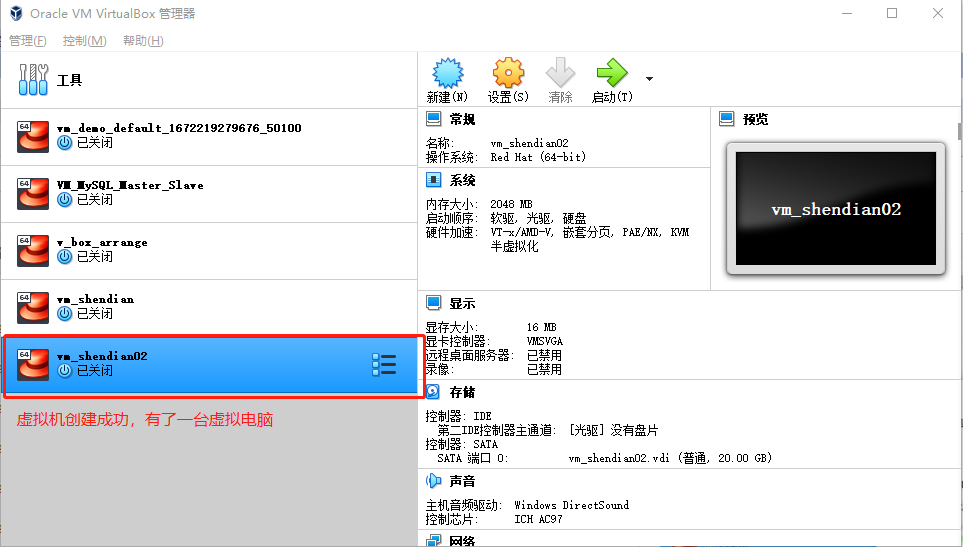This screenshot has width=963, height=547.
Task: Click optical drive entry [光驱] 没有盘片
Action: click(614, 430)
